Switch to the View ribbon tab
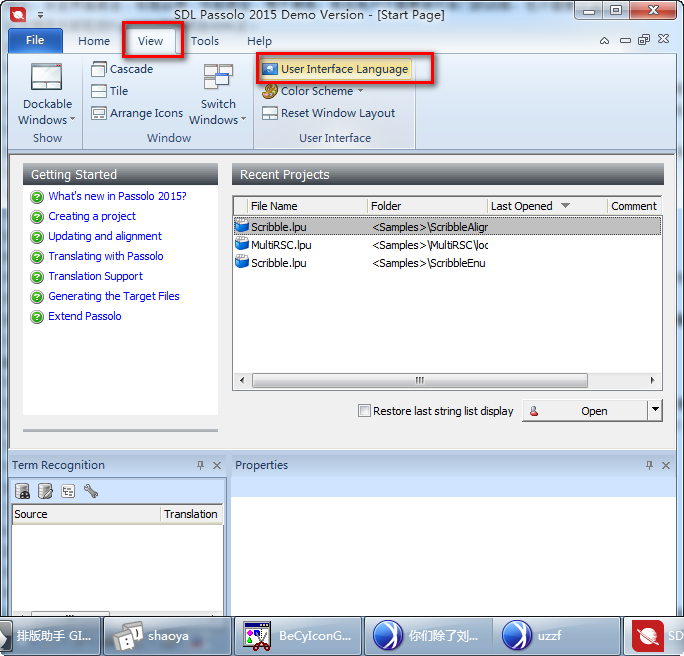 coord(150,41)
